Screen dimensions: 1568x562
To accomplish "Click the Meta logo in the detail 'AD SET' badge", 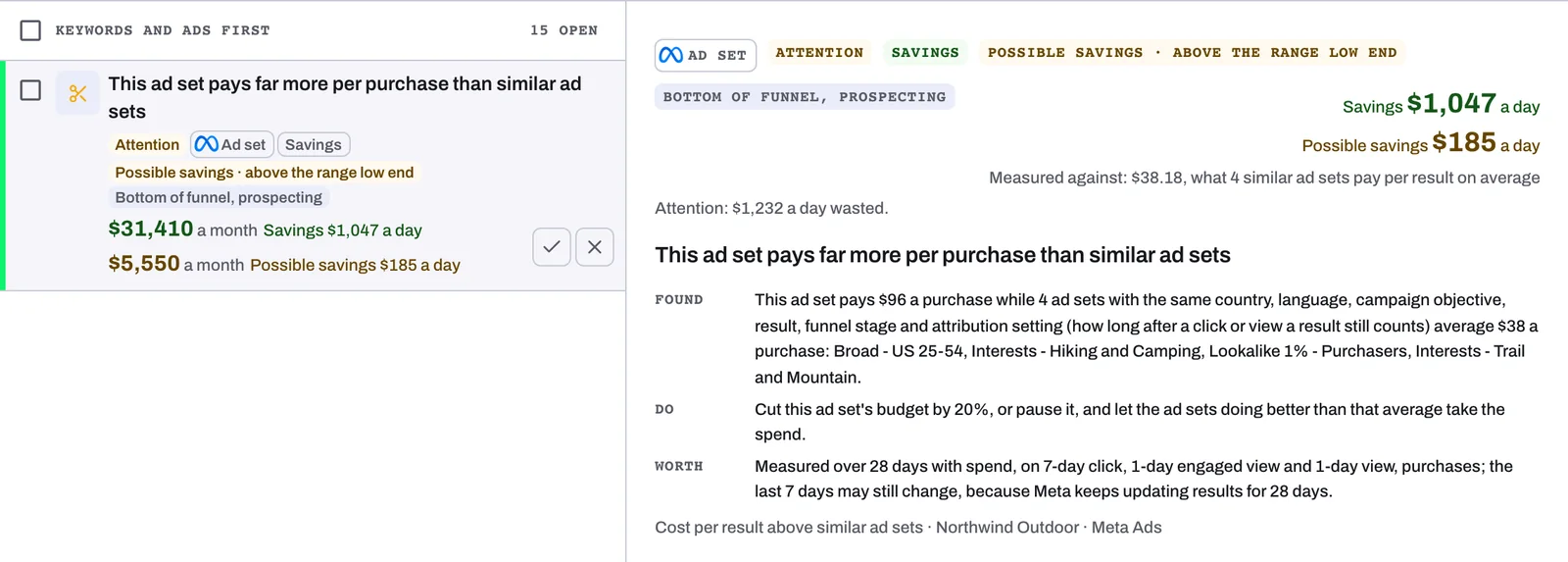I will coord(670,55).
